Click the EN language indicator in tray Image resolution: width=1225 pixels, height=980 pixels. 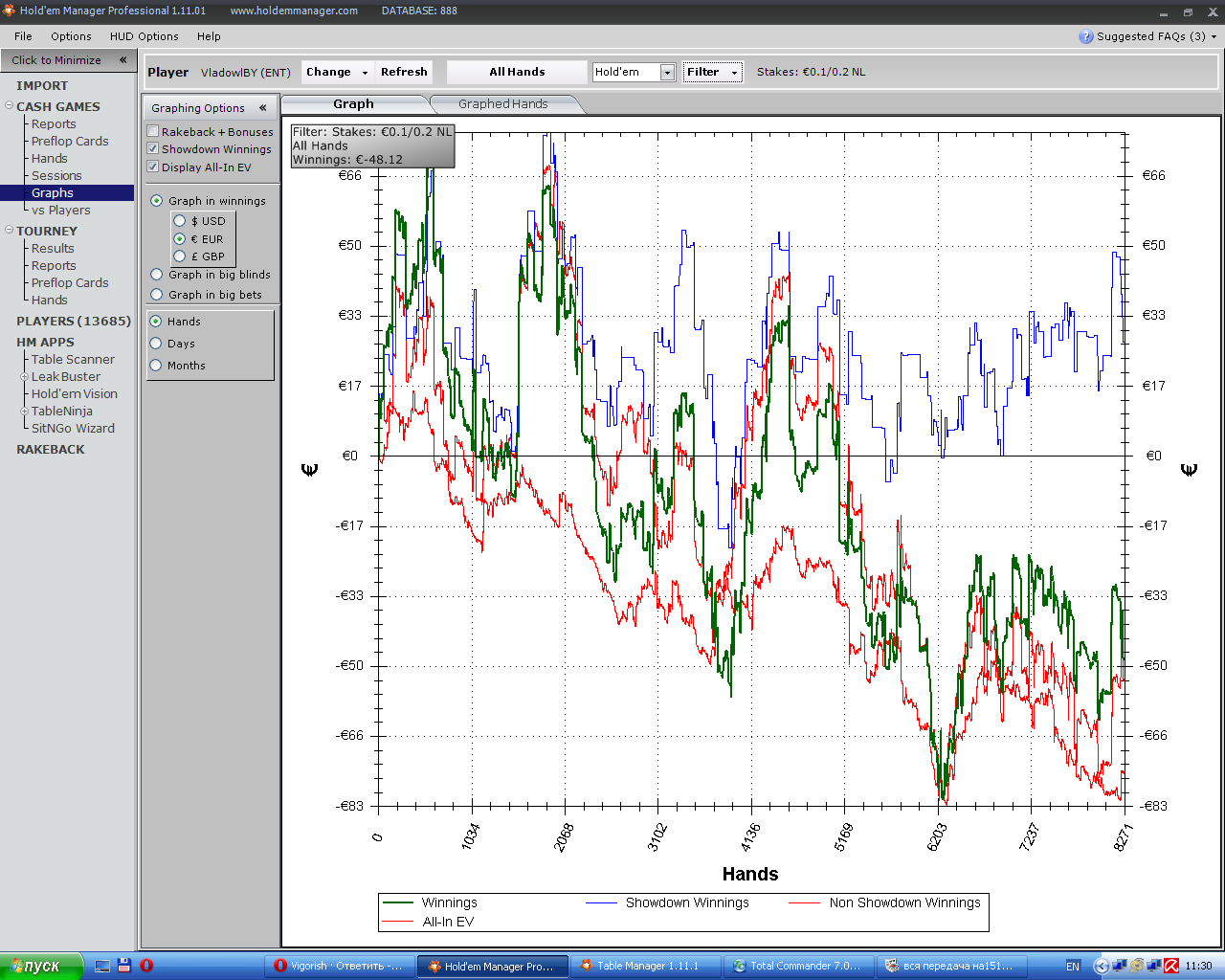coord(1072,966)
